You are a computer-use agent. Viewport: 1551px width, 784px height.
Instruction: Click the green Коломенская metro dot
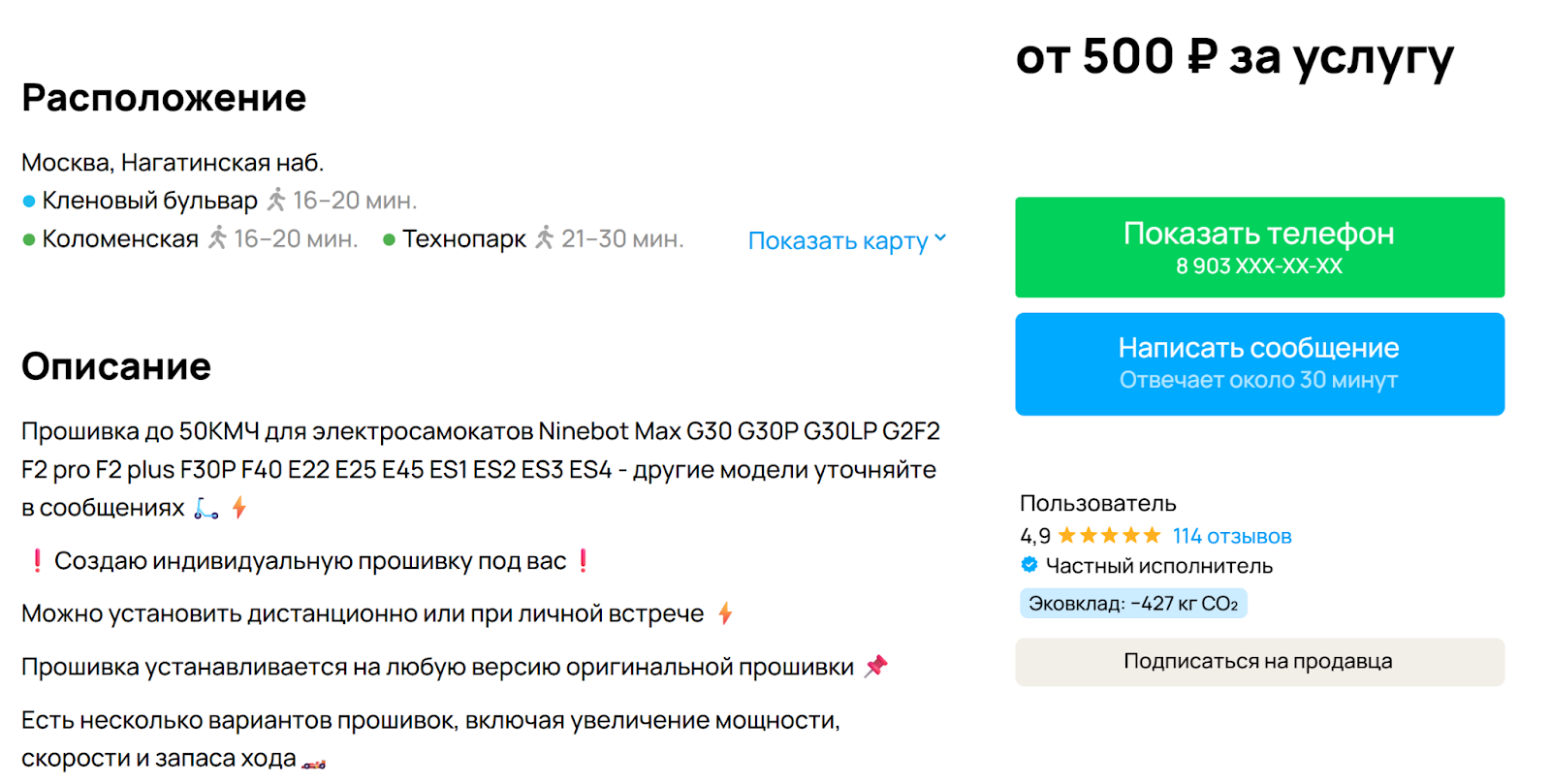[x=29, y=239]
